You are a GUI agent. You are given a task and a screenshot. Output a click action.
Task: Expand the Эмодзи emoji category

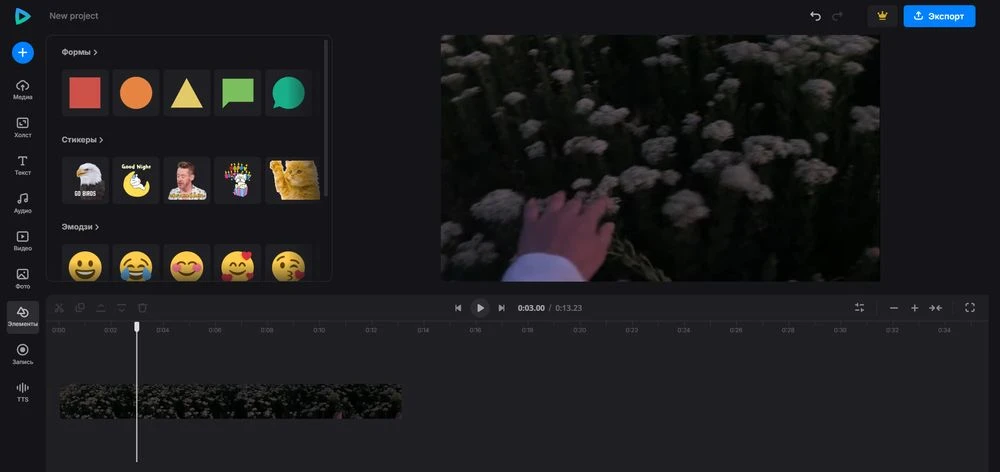tap(80, 227)
